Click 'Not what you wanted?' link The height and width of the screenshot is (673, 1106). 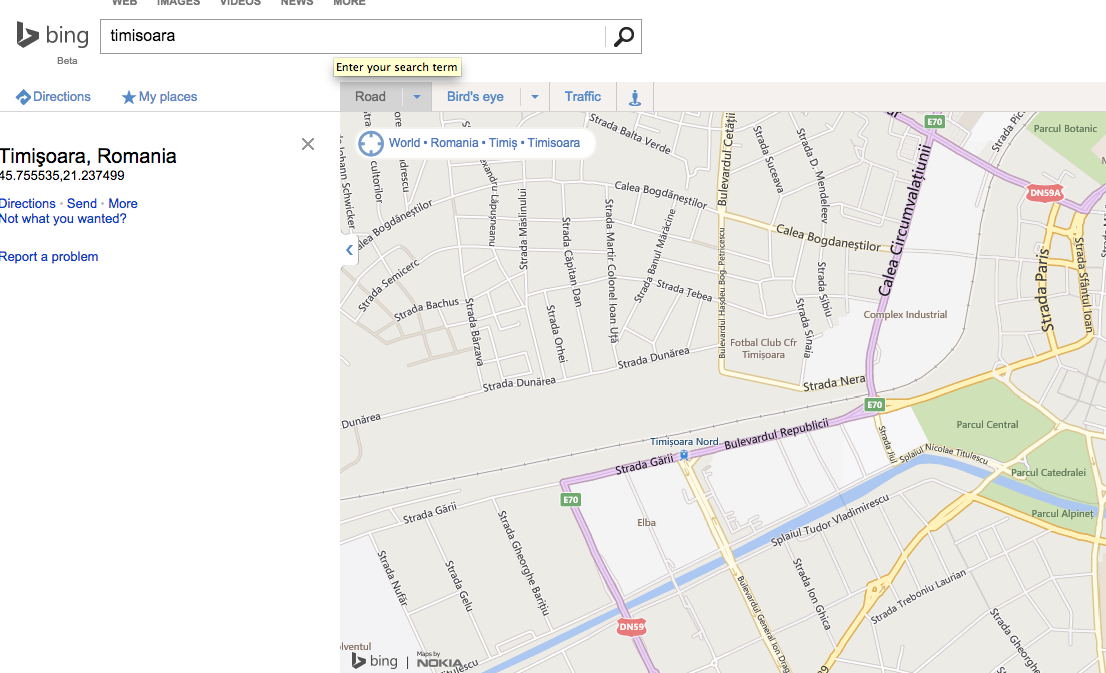point(63,219)
